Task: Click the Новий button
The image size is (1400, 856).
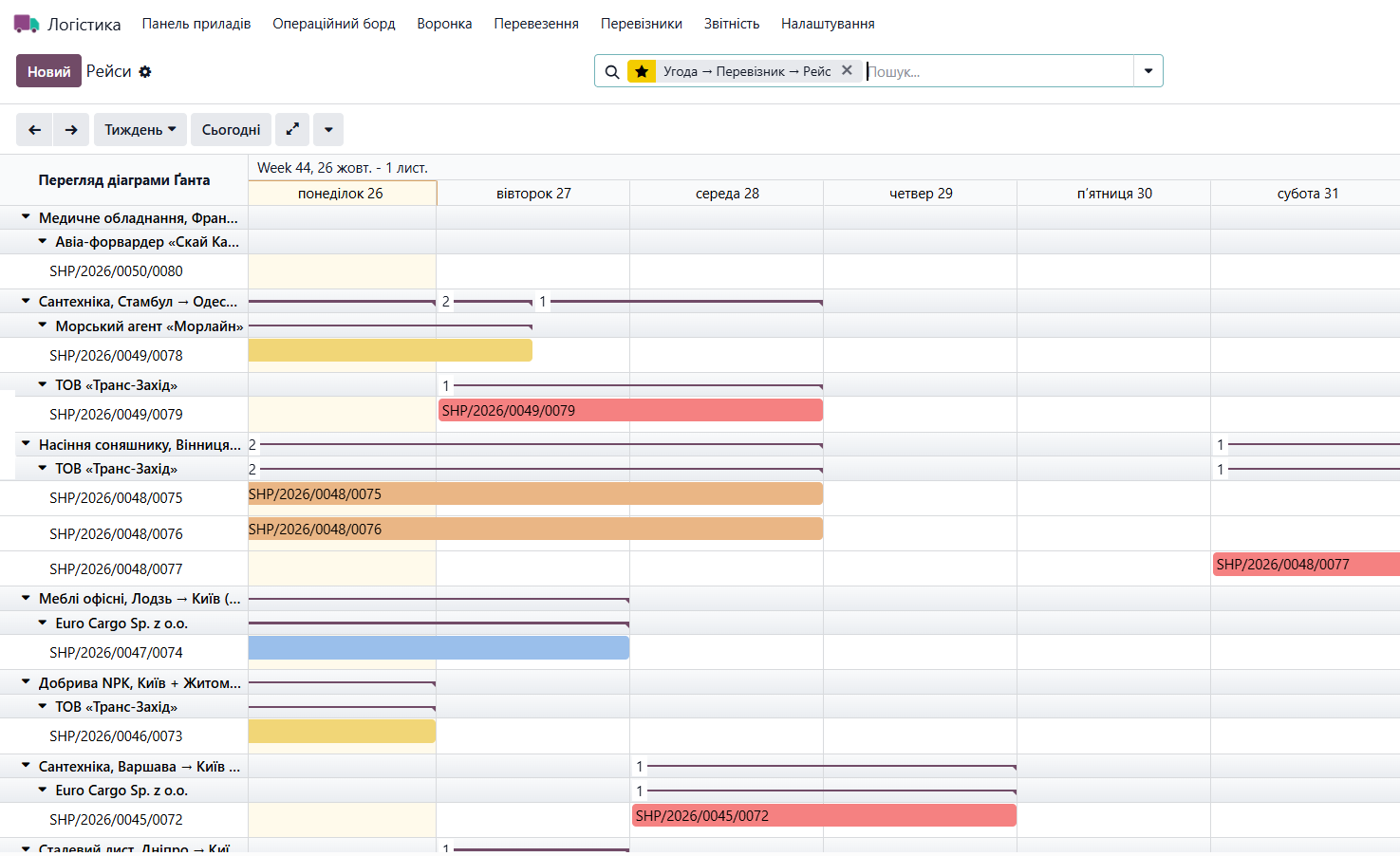Action: pos(48,71)
